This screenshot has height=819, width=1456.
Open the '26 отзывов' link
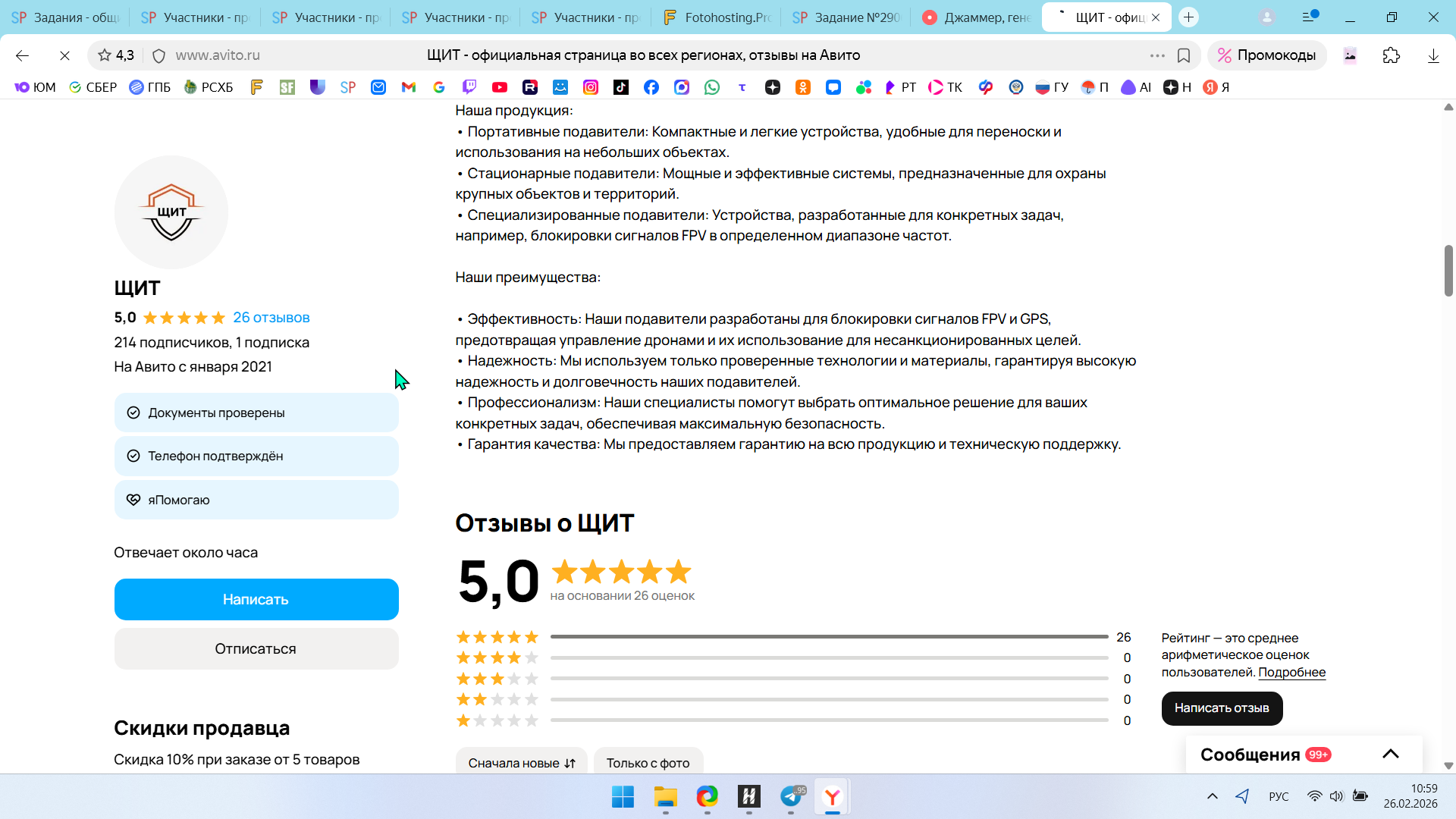(x=271, y=318)
